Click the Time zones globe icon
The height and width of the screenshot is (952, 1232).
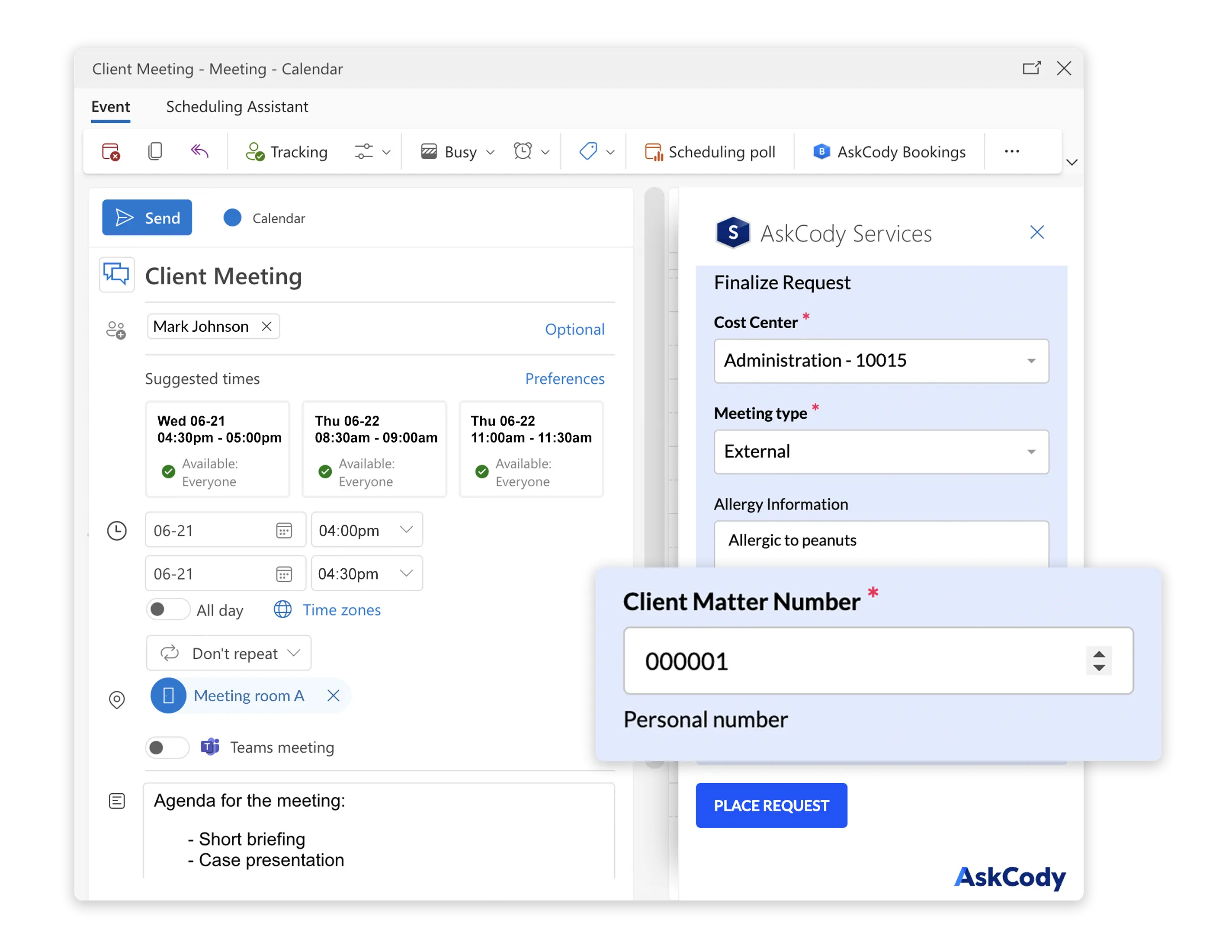click(x=282, y=610)
